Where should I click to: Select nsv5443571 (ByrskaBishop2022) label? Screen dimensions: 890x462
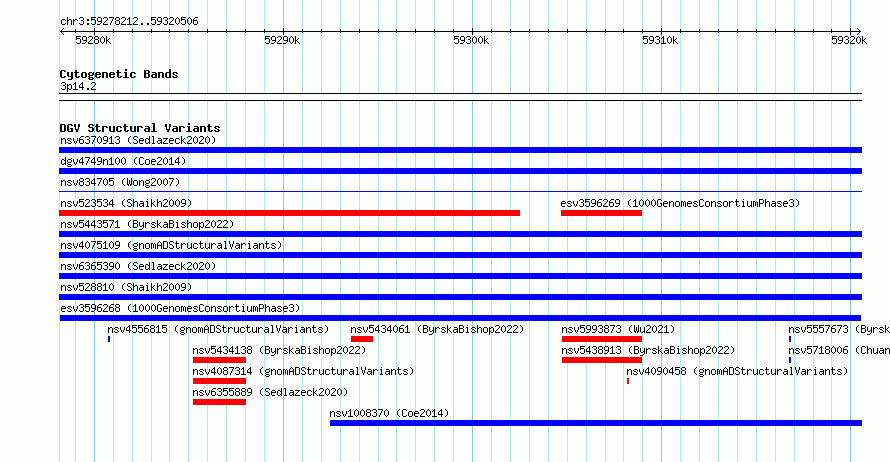coord(147,224)
